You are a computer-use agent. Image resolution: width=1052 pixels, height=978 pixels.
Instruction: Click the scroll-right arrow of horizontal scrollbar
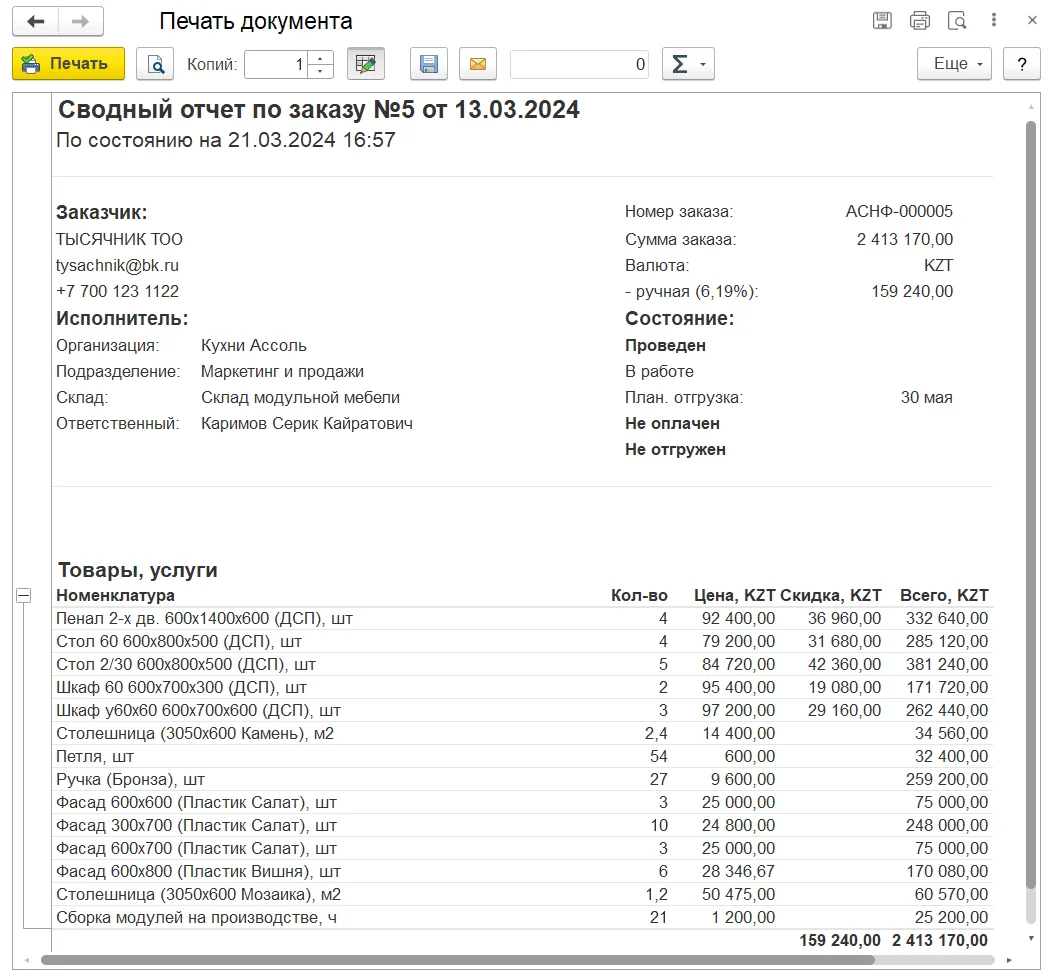pos(1009,961)
